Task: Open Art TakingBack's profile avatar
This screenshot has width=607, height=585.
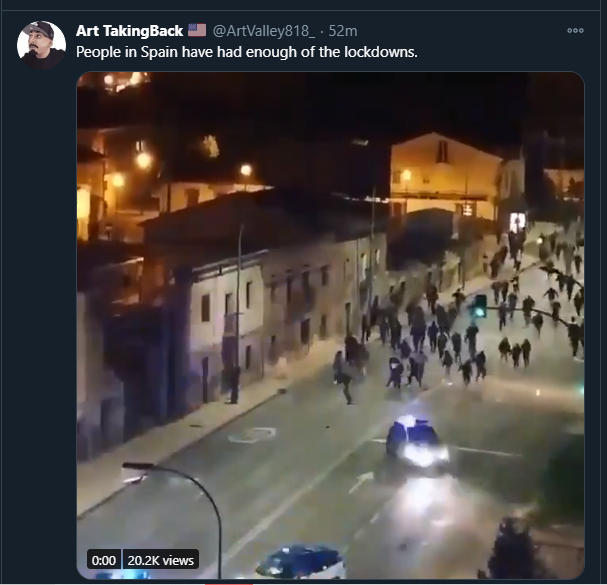Action: [41, 45]
